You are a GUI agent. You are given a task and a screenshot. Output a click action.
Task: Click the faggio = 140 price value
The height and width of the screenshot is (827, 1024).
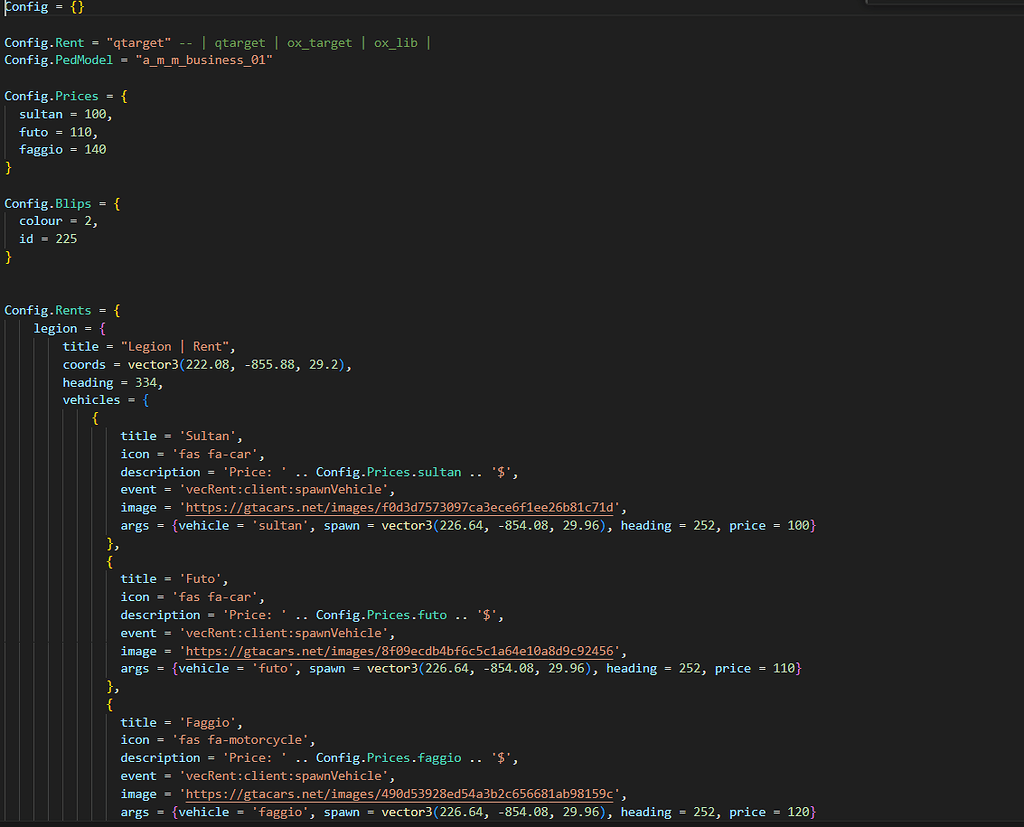94,150
